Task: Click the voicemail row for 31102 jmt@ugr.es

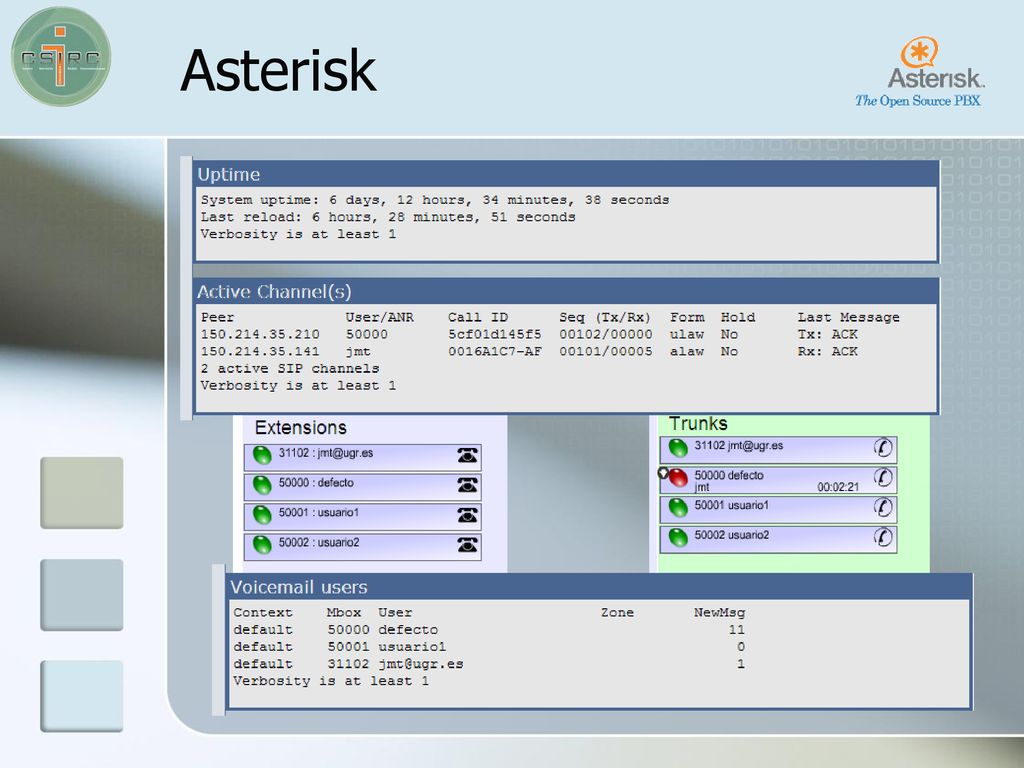Action: pyautogui.click(x=489, y=664)
